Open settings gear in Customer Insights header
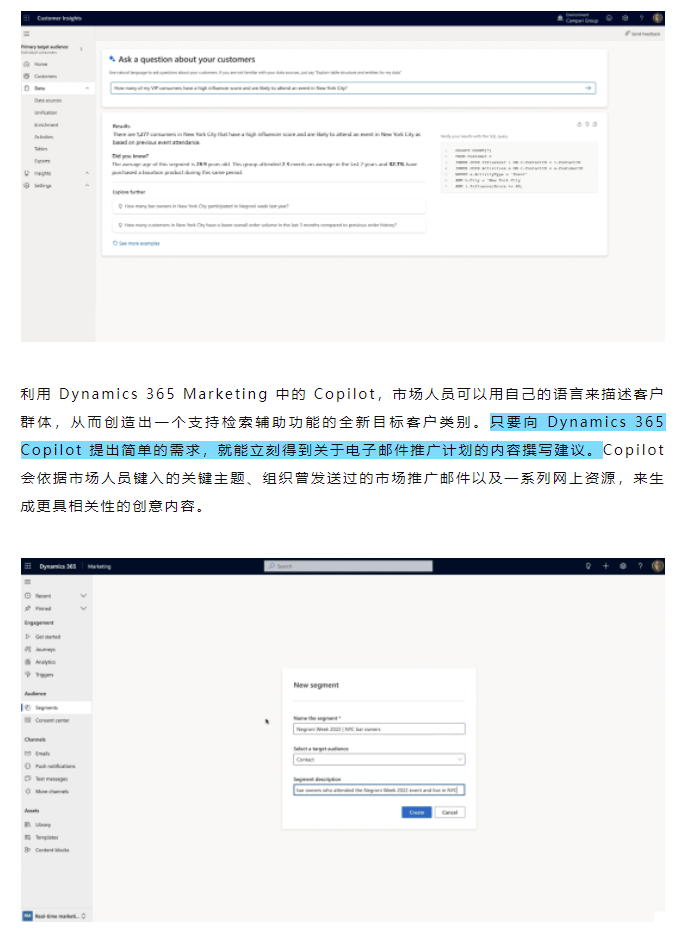Viewport: 679px width, 938px height. 625,18
